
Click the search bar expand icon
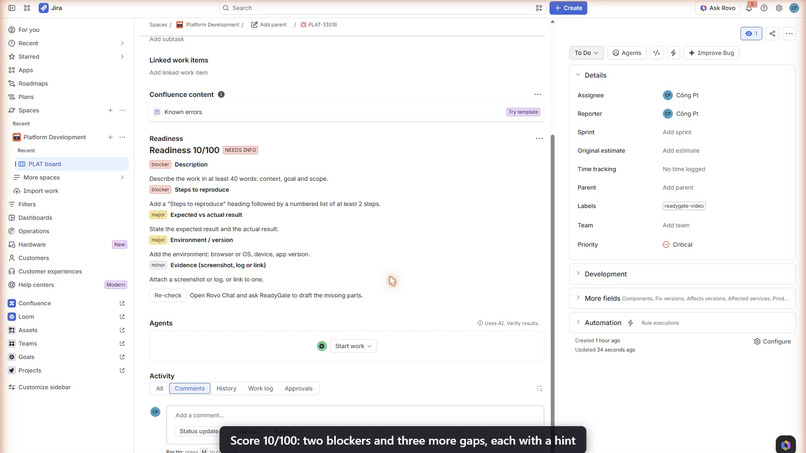pos(539,8)
